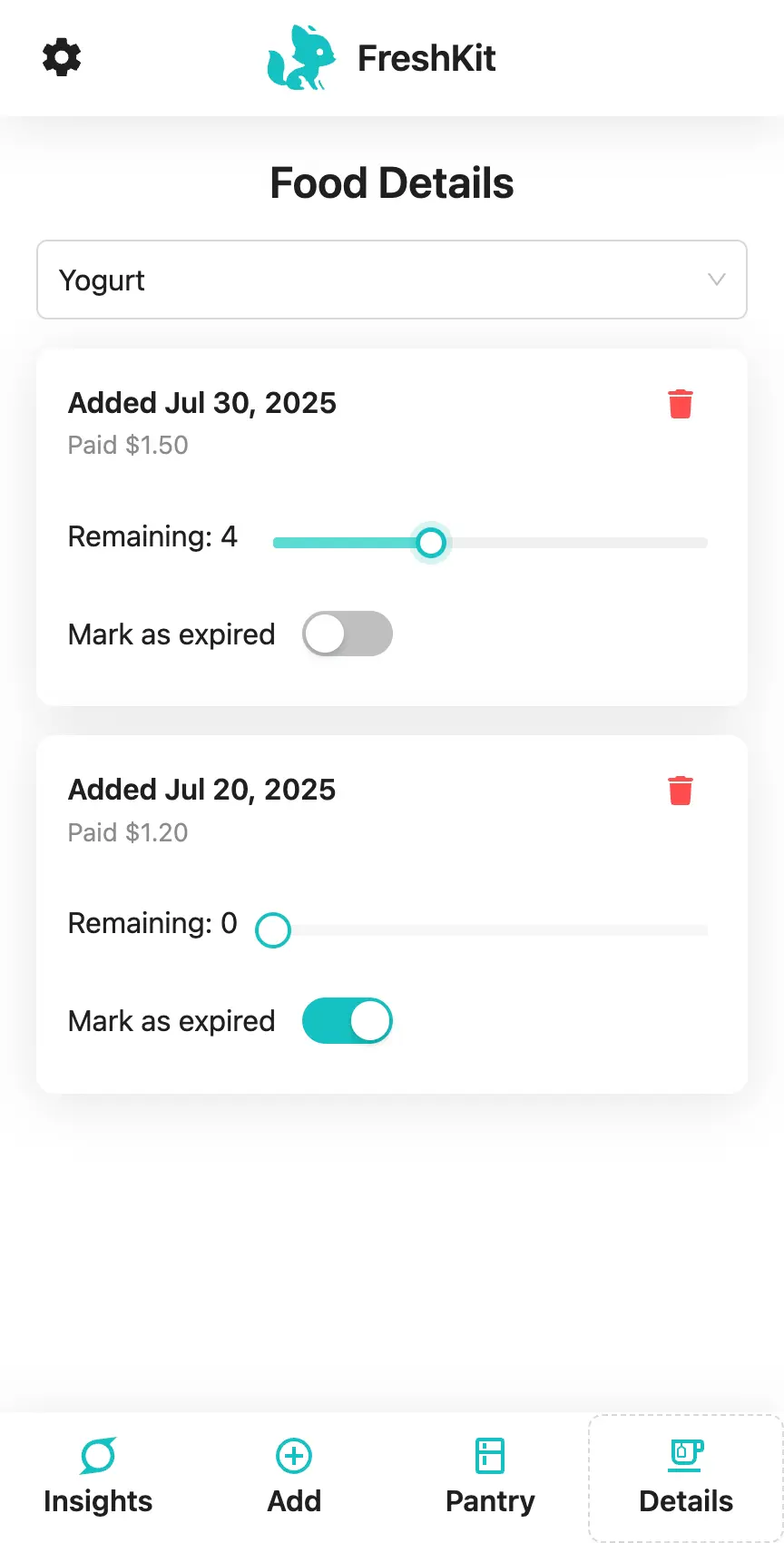Click the slider track of Jul 30 entry
This screenshot has width=784, height=1543.
(490, 543)
